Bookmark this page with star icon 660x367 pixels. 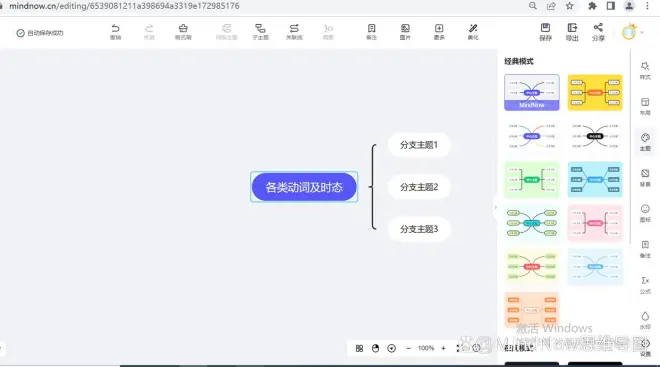570,5
